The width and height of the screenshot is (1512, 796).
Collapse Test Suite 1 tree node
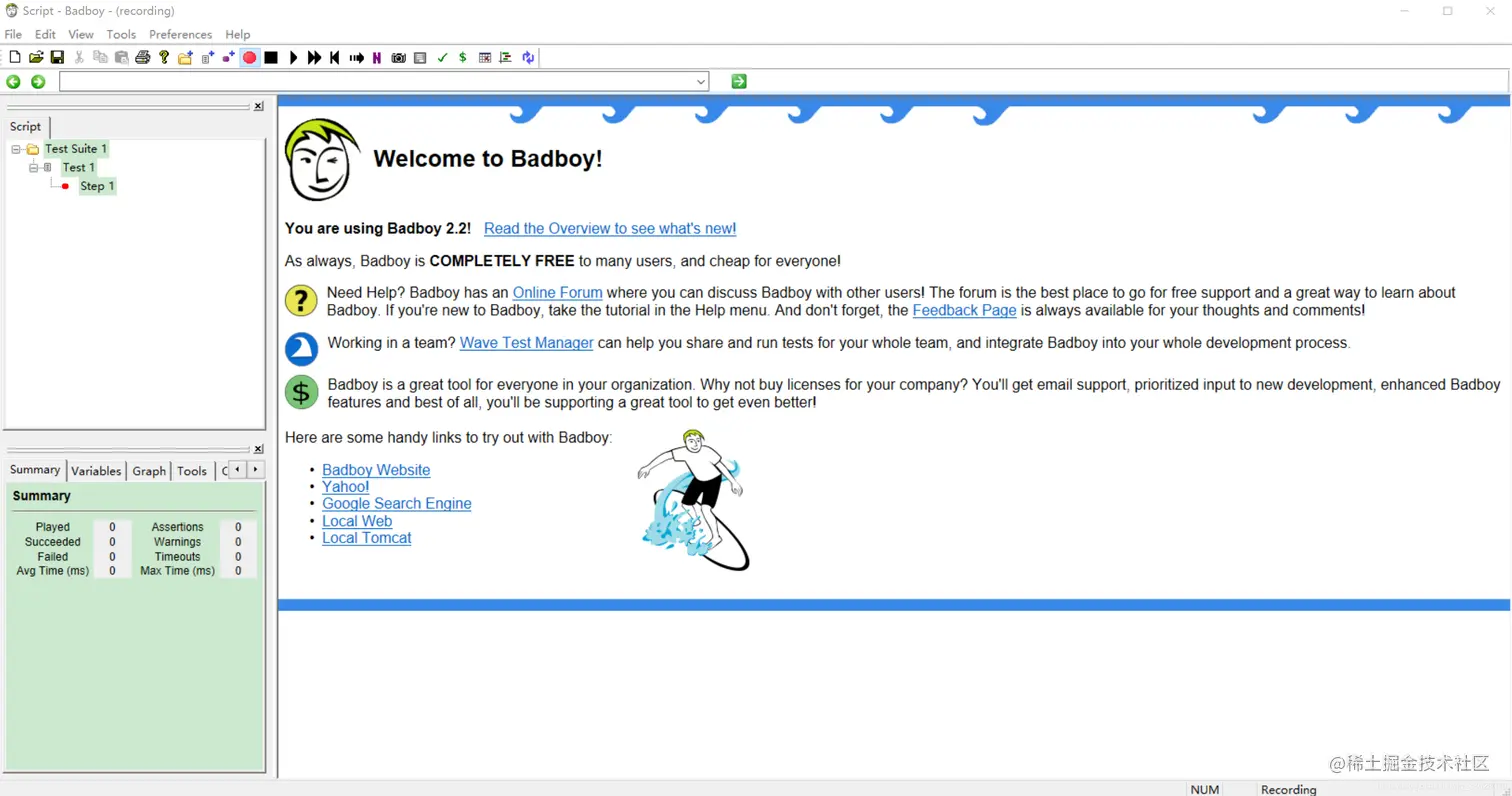16,149
